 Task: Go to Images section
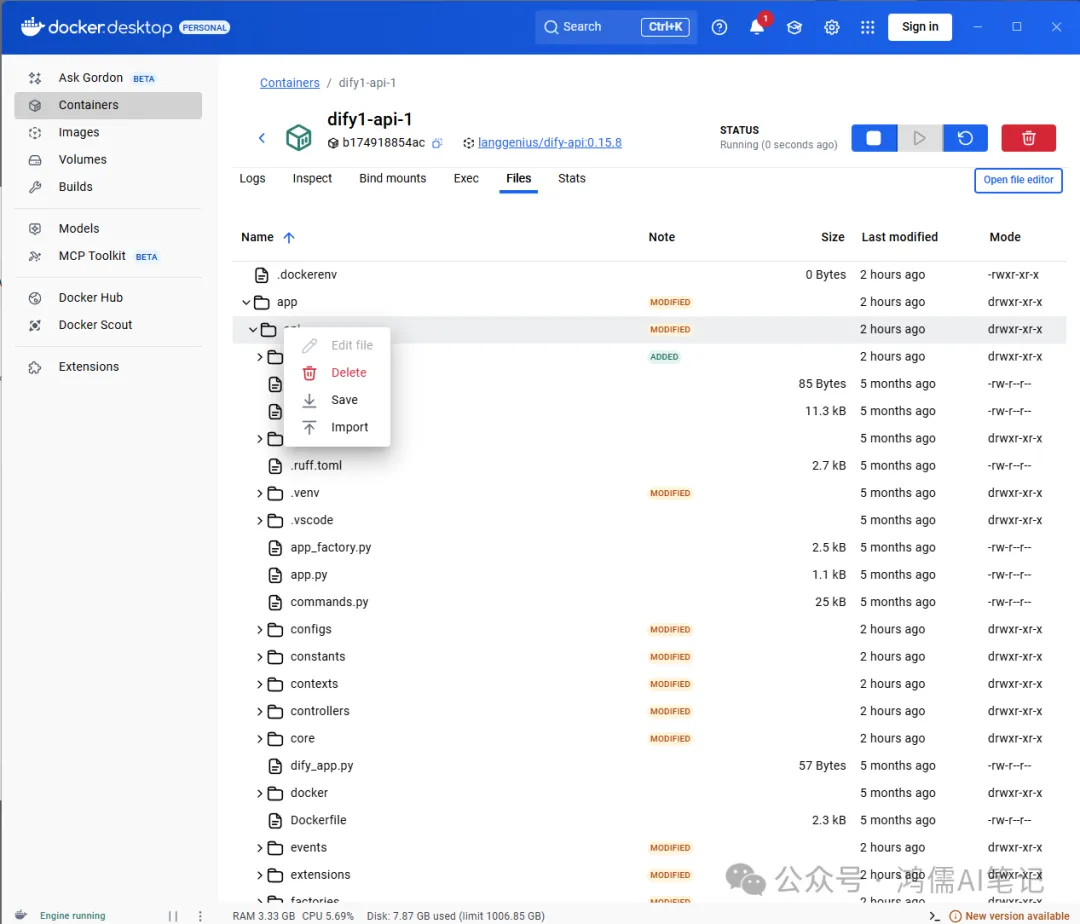tap(107, 132)
